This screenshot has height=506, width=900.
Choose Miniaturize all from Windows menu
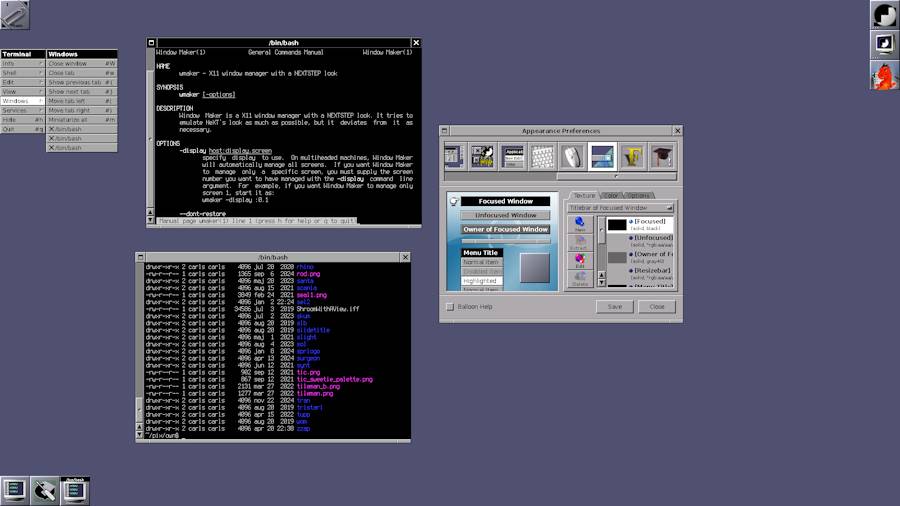pos(82,119)
